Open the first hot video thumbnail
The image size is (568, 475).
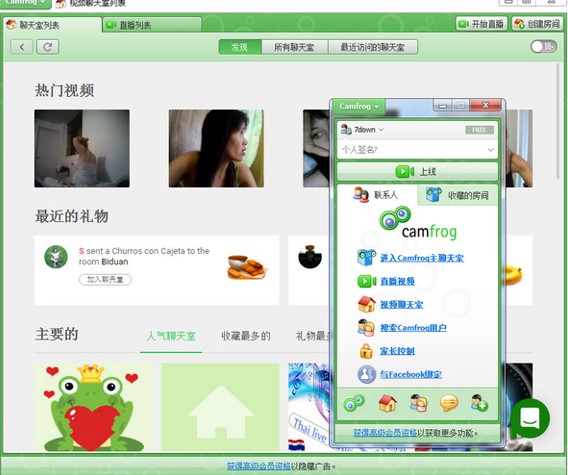(x=82, y=148)
